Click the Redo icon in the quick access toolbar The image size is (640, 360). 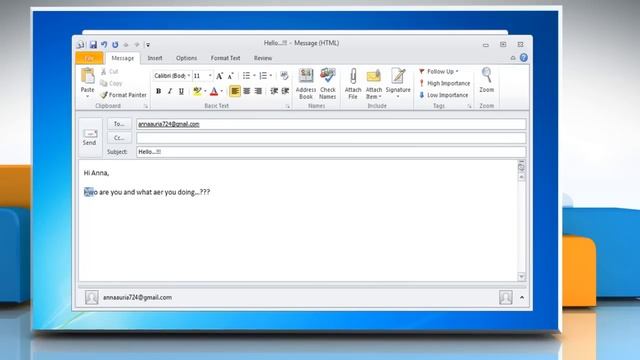click(x=115, y=44)
